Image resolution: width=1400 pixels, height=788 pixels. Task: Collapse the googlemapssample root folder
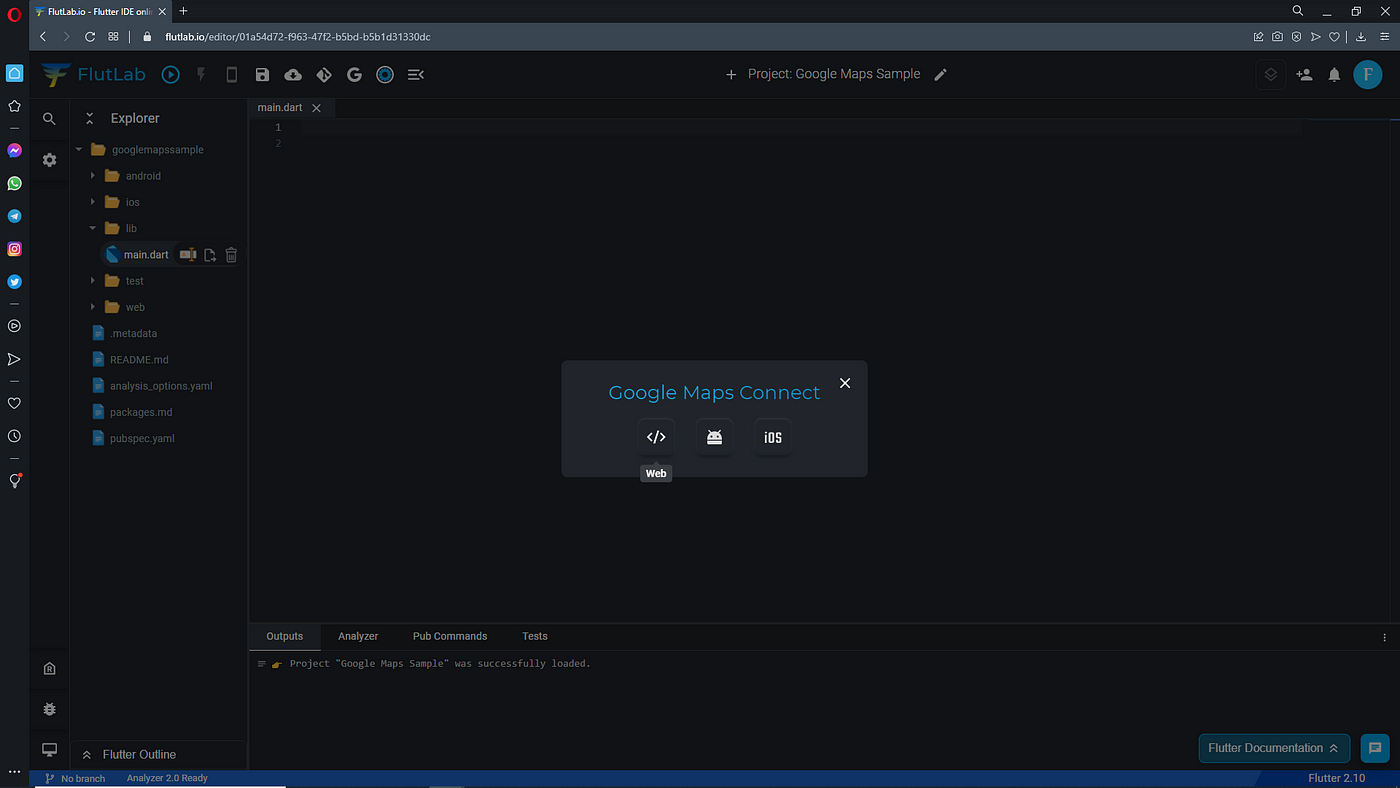(79, 150)
